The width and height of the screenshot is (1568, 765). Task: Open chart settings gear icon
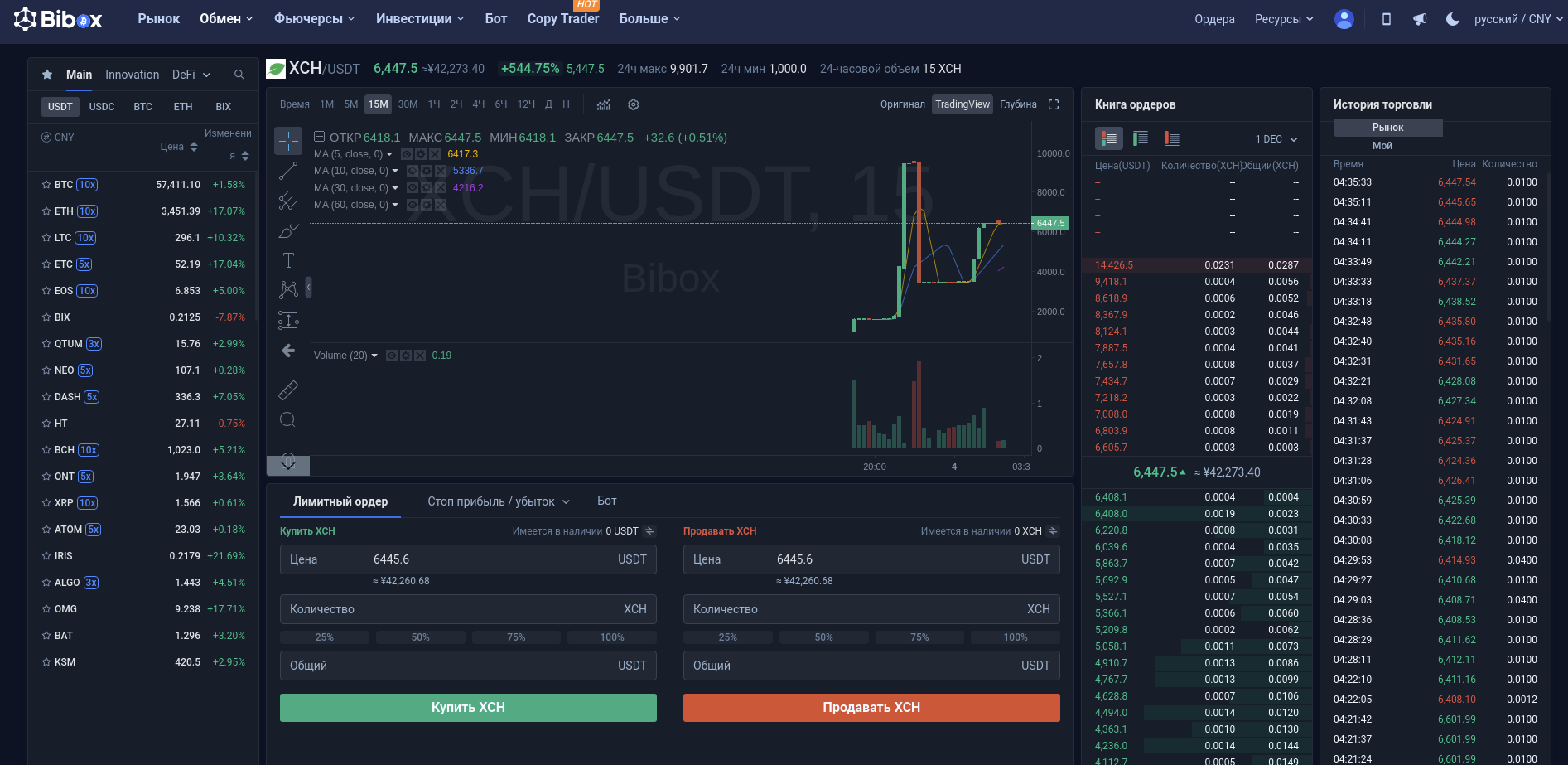click(x=634, y=104)
